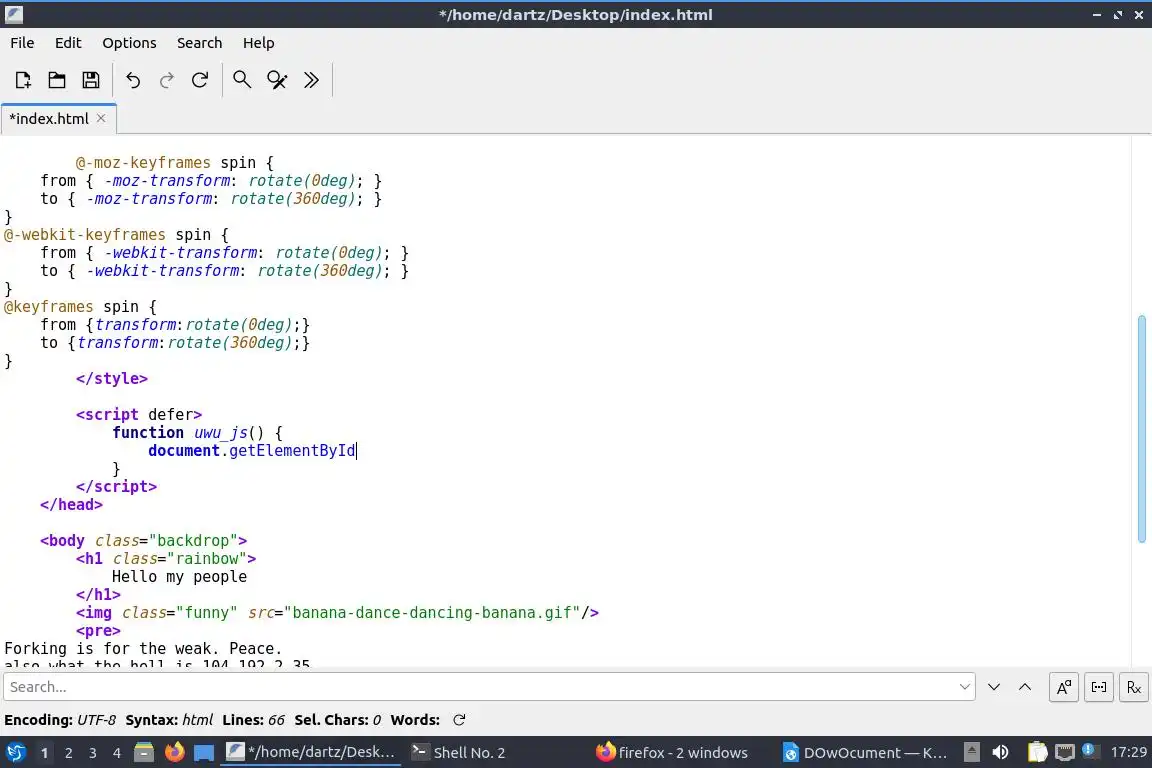The image size is (1152, 768).
Task: Open the Options menu
Action: coord(129,43)
